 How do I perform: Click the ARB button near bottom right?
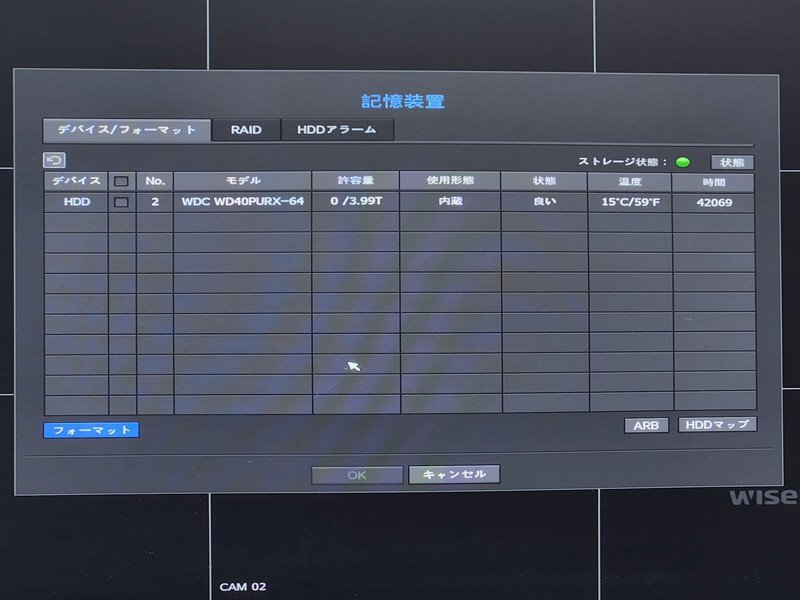pyautogui.click(x=648, y=423)
